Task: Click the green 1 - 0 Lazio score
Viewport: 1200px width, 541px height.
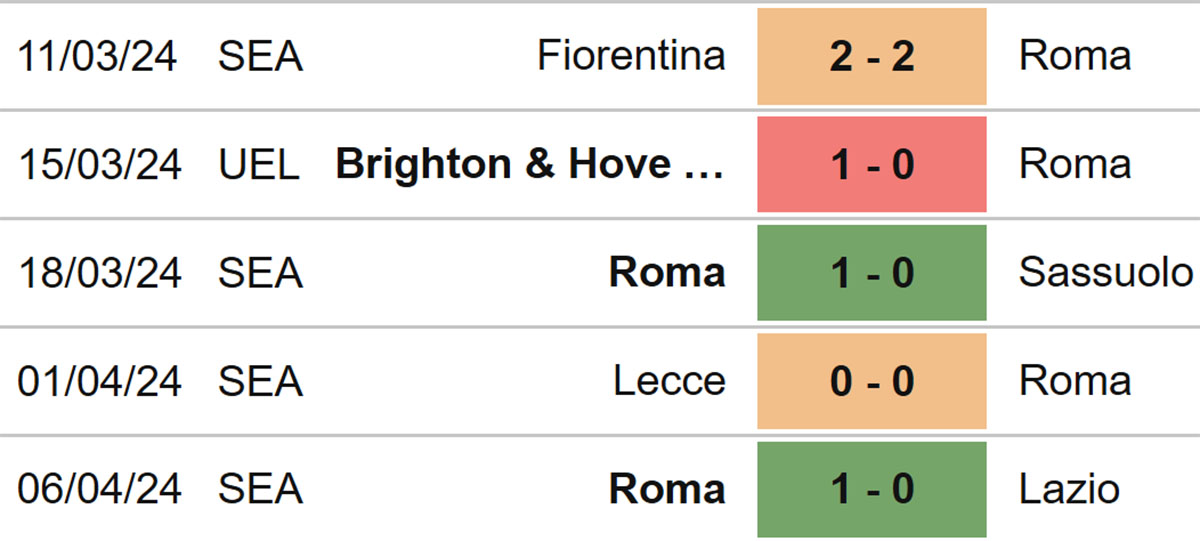Action: click(872, 490)
